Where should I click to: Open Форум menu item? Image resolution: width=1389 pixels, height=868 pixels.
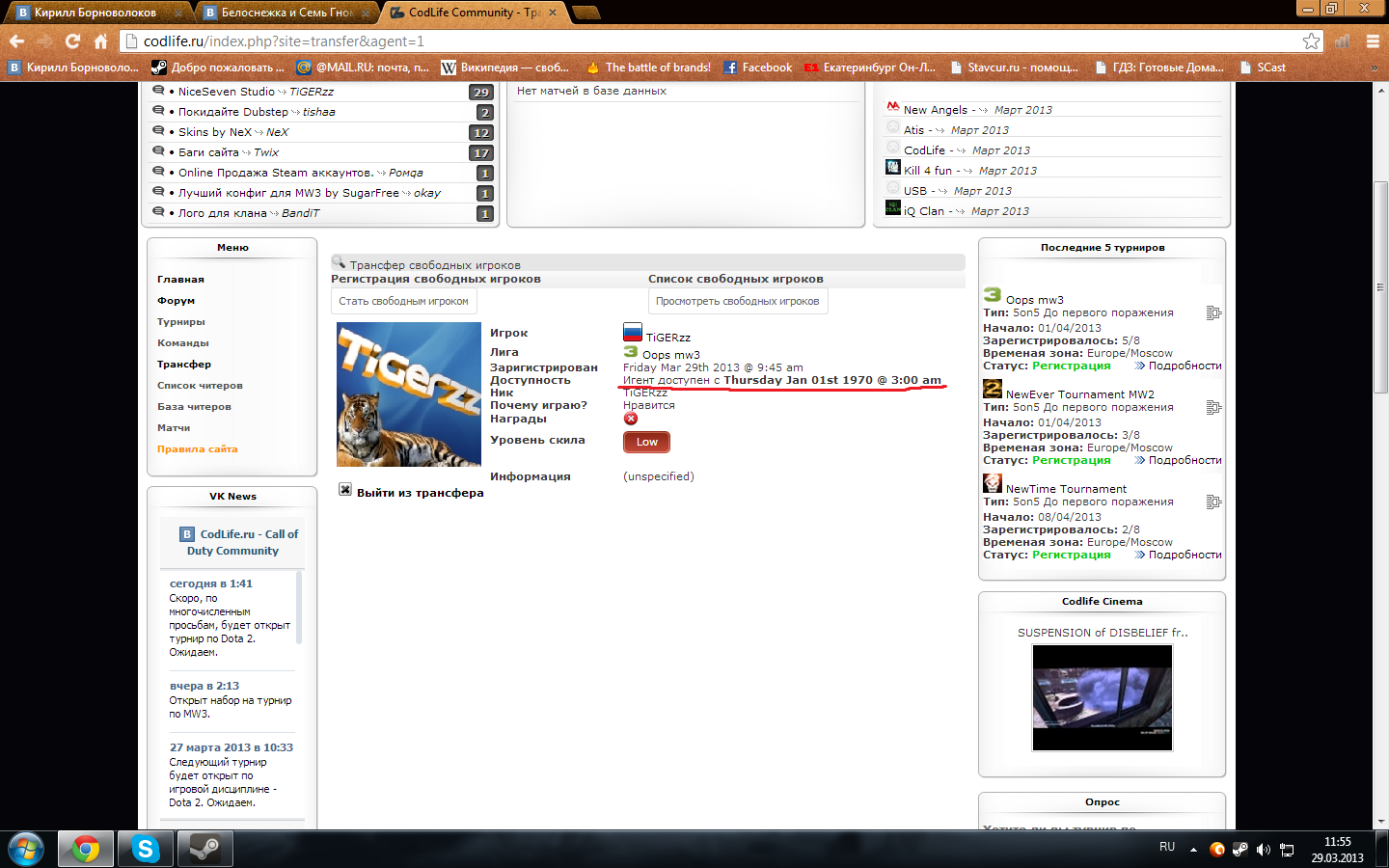tap(176, 301)
